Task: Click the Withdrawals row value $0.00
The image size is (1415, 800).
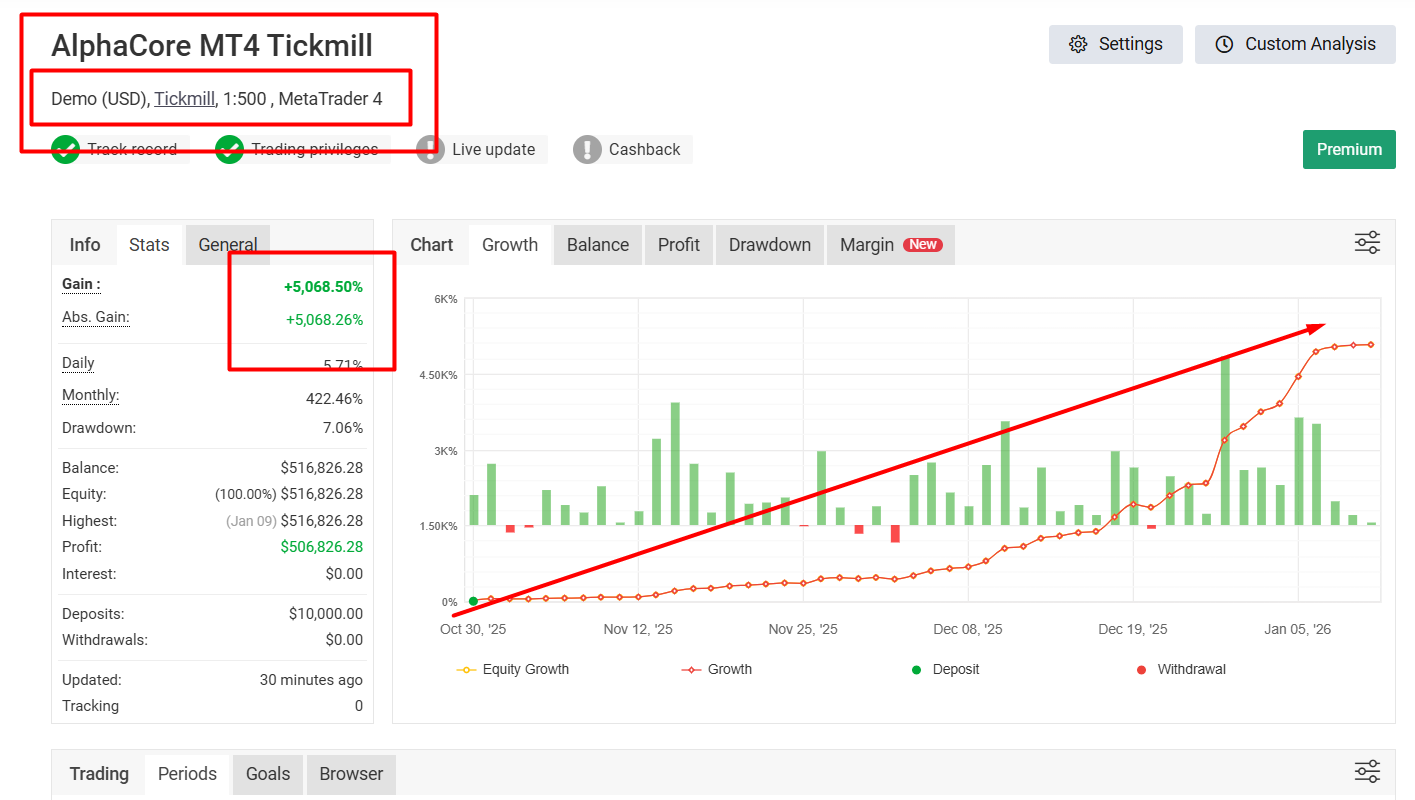Action: tap(342, 640)
